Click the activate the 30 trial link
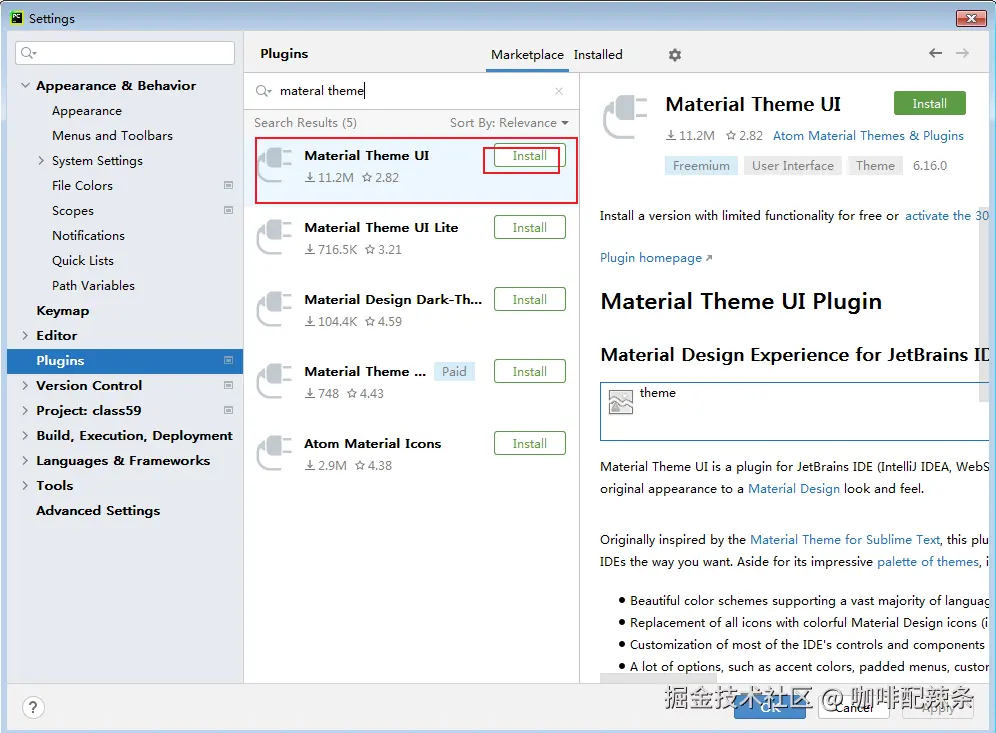 (946, 216)
